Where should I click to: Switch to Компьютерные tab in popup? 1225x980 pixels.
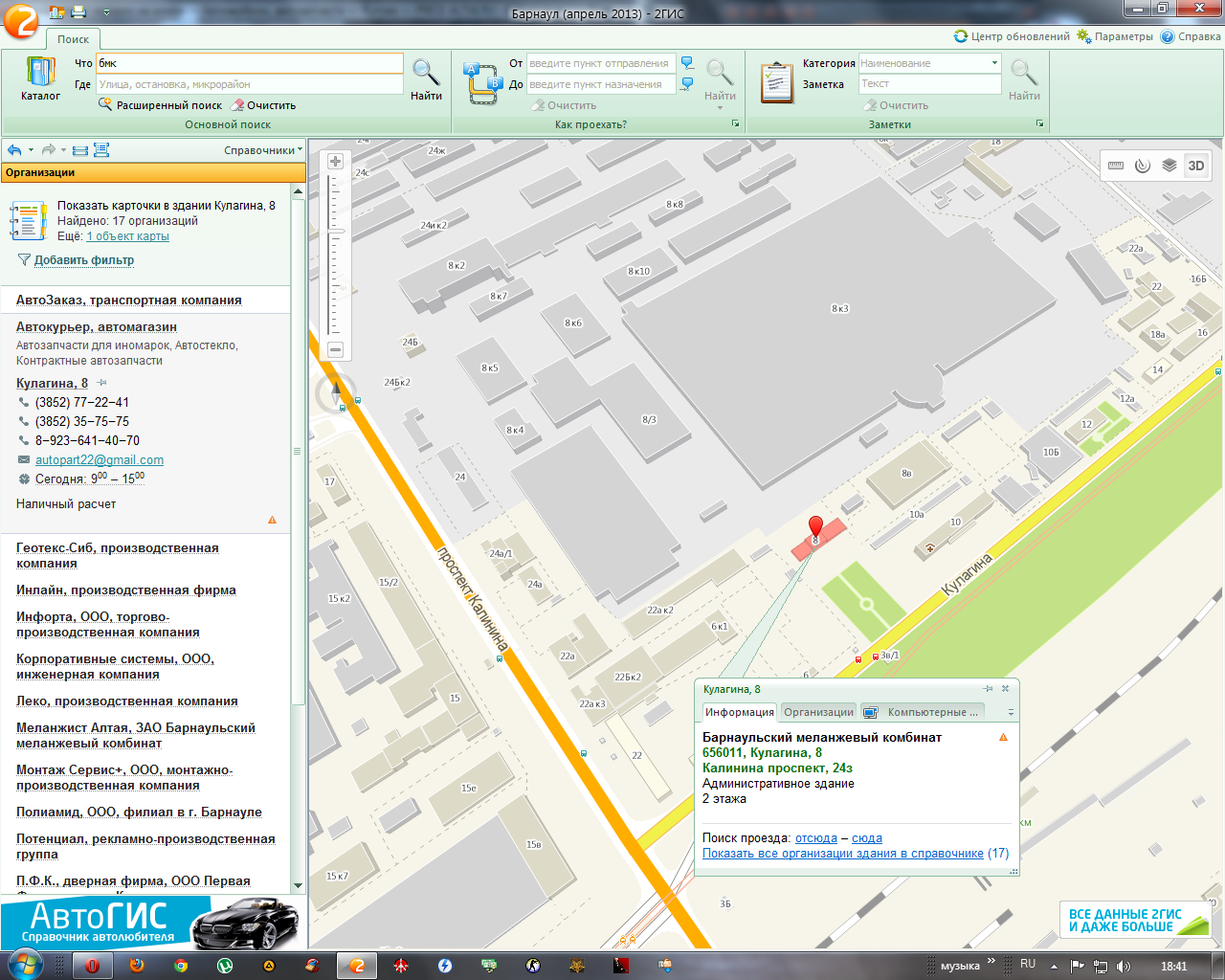[922, 712]
